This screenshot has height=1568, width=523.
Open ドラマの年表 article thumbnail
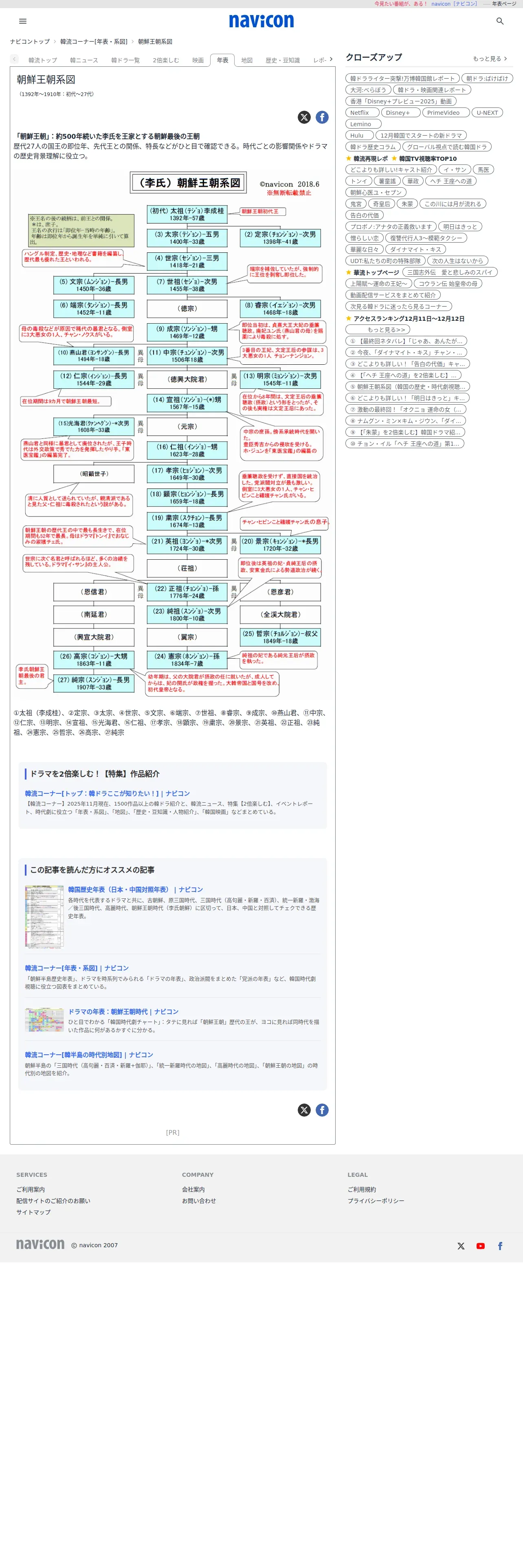[x=44, y=1019]
